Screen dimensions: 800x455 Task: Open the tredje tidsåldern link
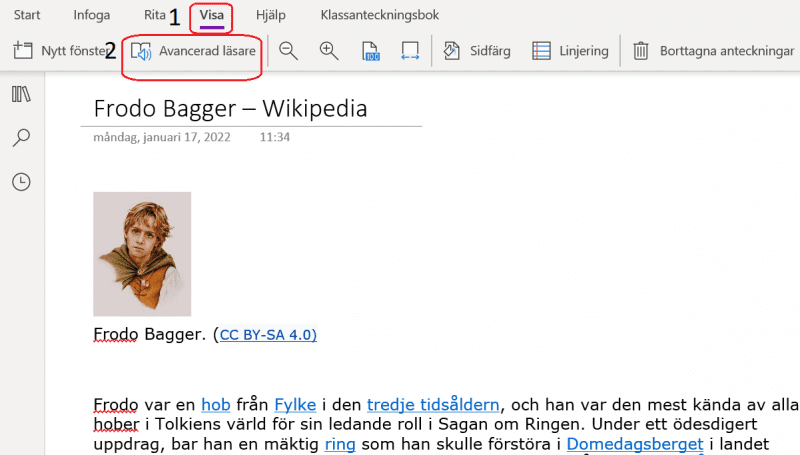point(433,405)
